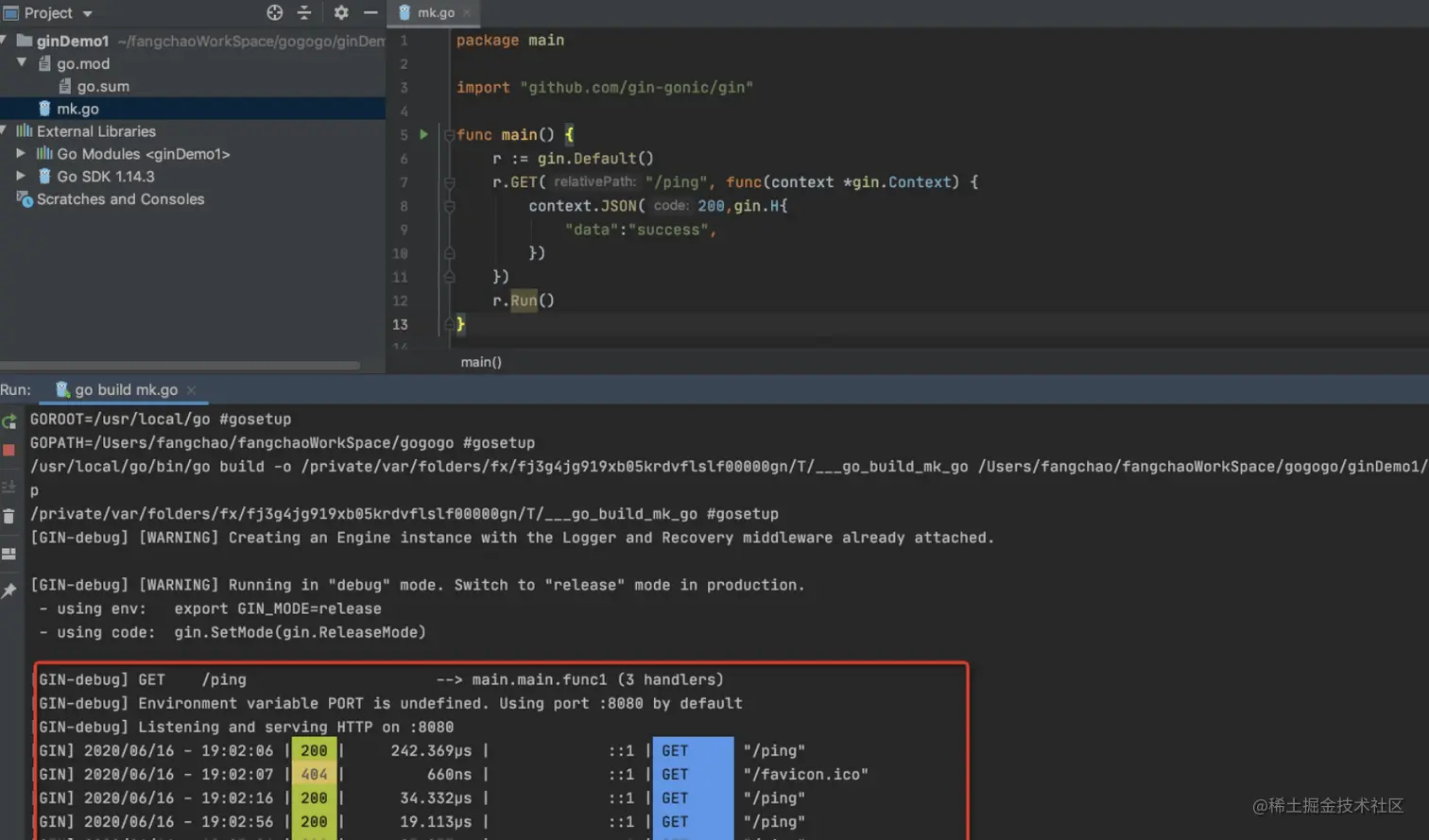Close the mk.go editor tab
This screenshot has height=840, width=1429.
[x=467, y=12]
